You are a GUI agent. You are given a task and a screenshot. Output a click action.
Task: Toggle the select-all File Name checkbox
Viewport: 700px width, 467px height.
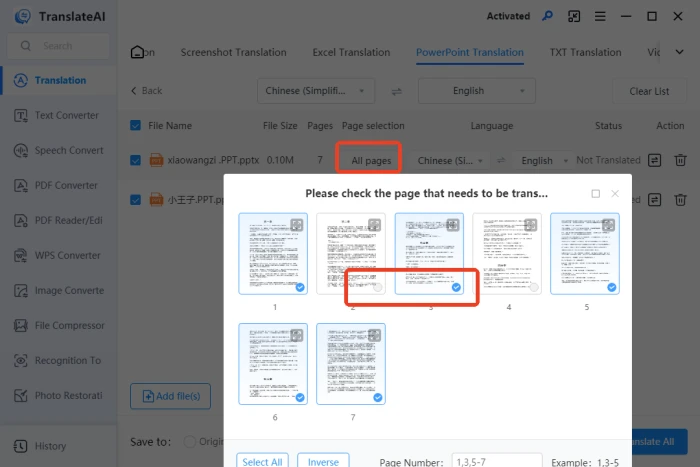point(135,125)
